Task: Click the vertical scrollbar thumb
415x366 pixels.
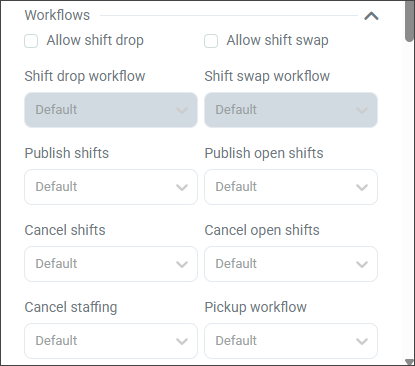Action: pos(409,21)
